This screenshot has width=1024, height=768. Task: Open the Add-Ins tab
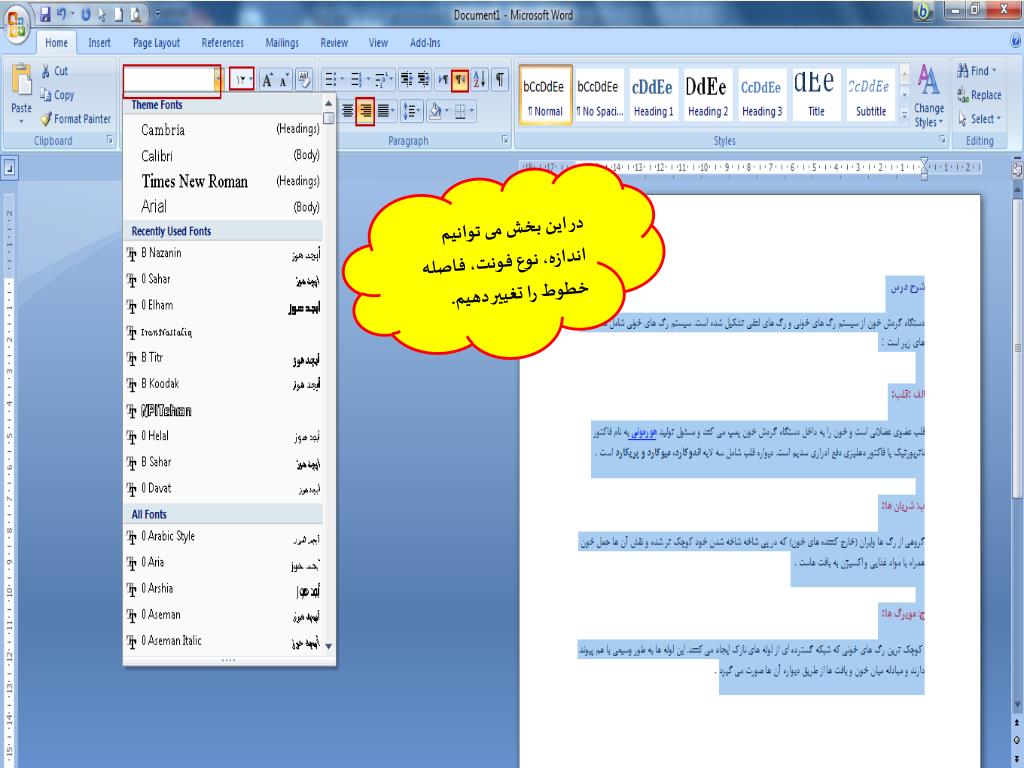(x=425, y=43)
